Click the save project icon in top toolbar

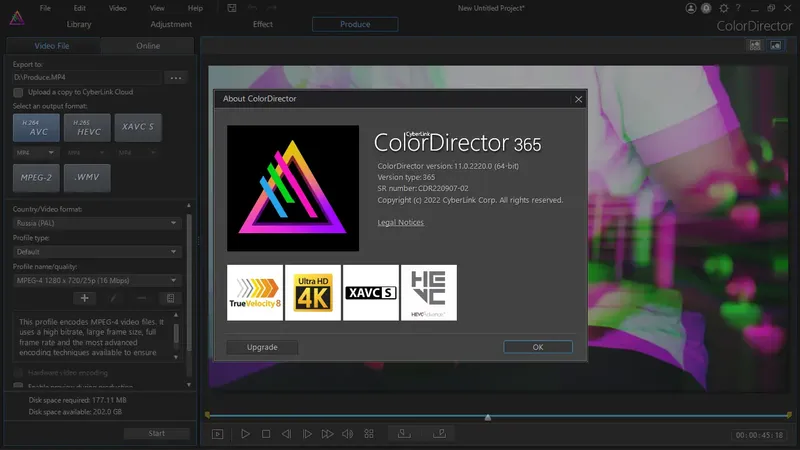232,8
